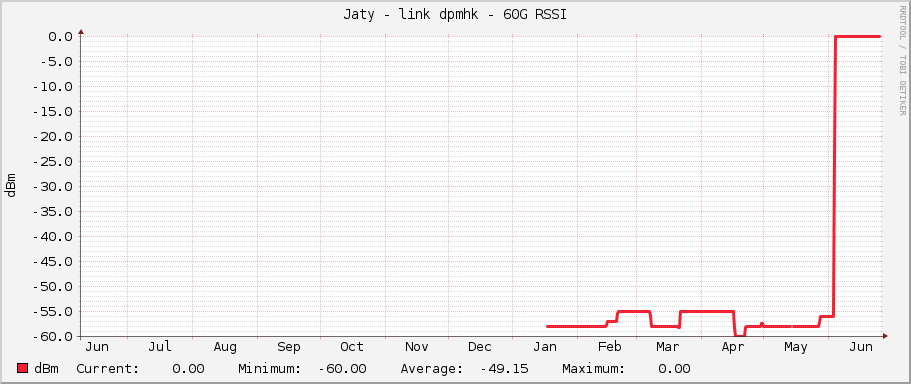Click the '0.0' y-axis tick label
The width and height of the screenshot is (911, 384).
coord(61,37)
